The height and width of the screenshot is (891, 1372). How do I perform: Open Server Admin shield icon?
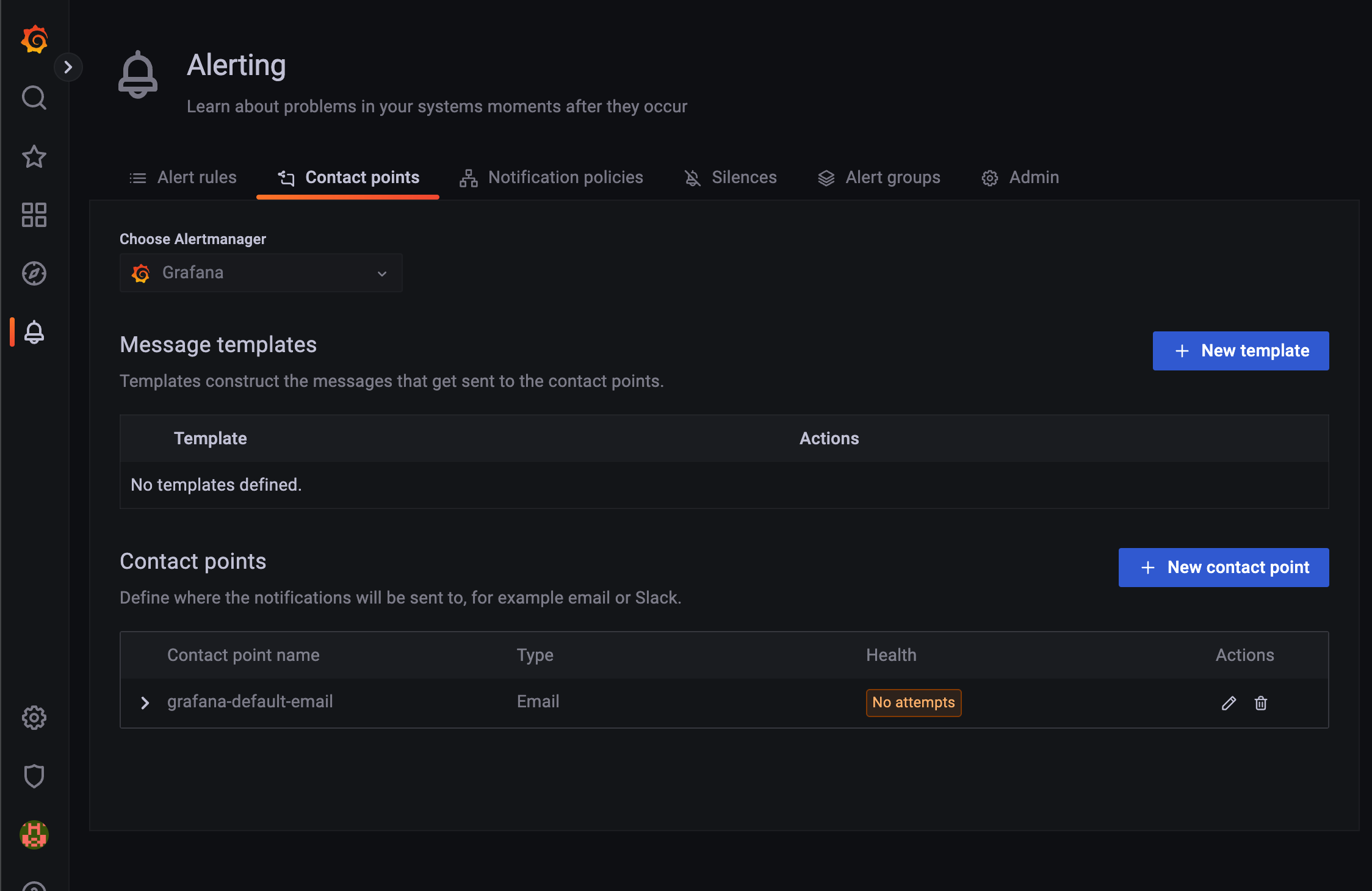[34, 776]
